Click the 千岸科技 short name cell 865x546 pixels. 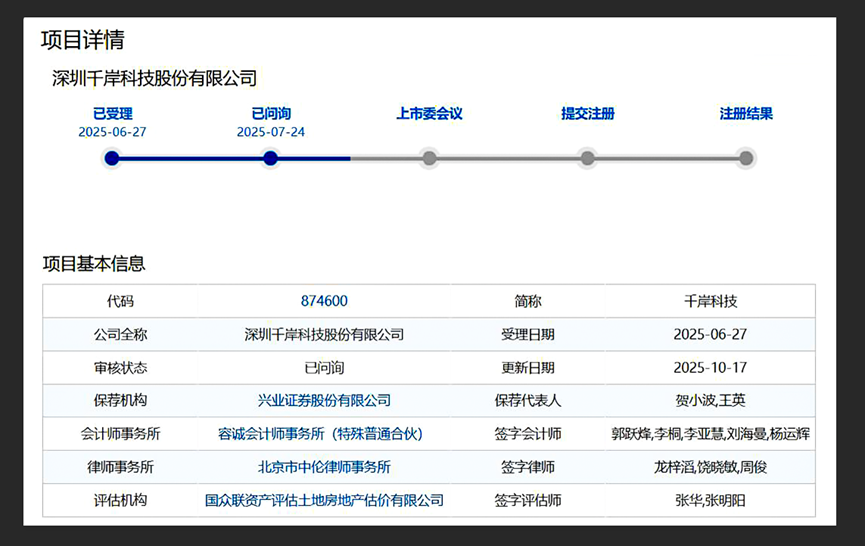tap(711, 301)
